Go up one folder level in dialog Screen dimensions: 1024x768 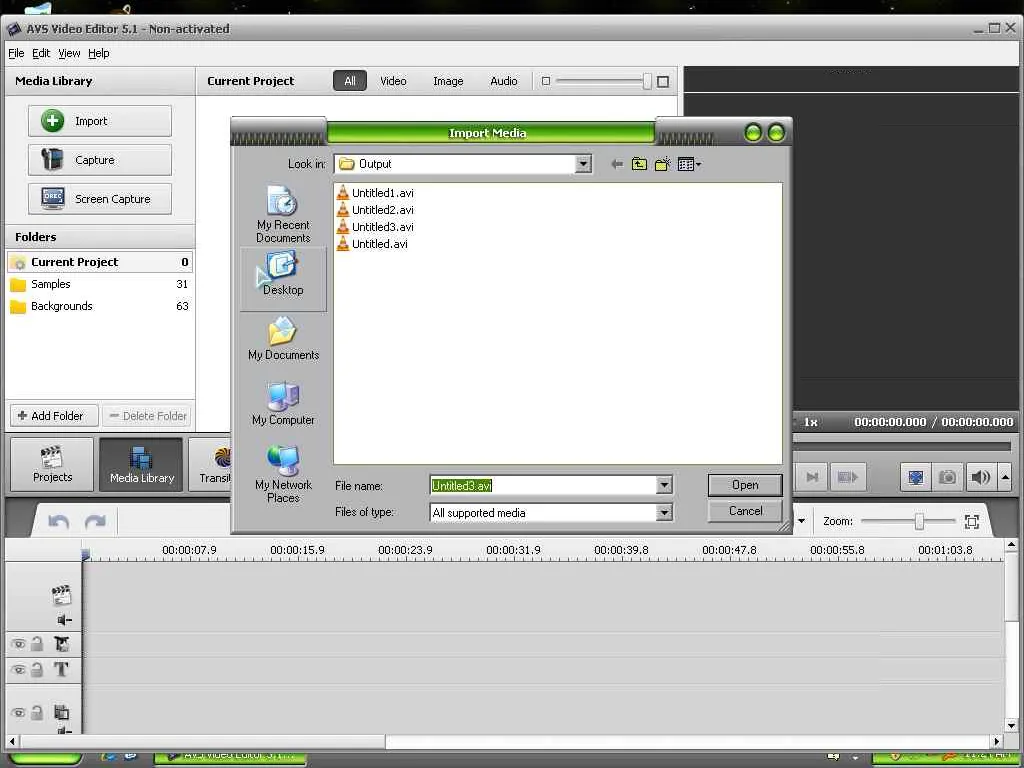click(x=639, y=164)
